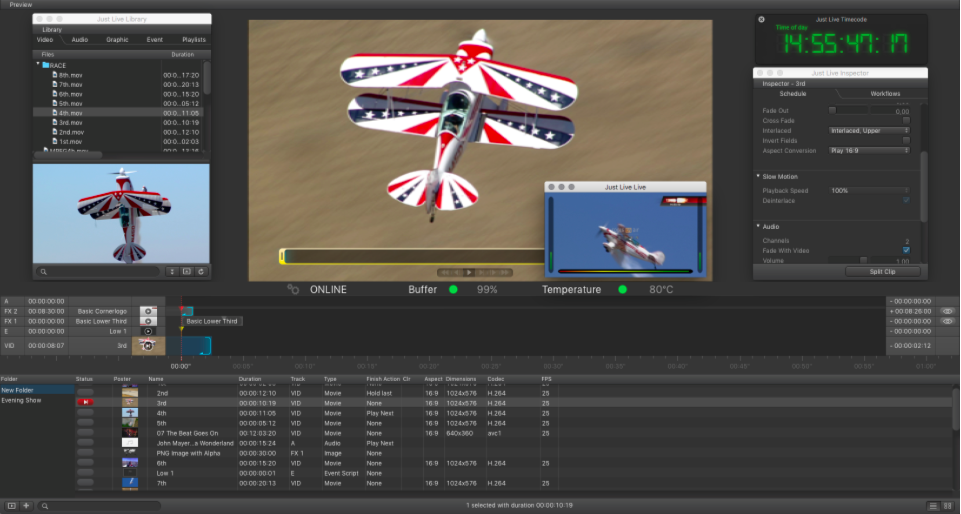Viewport: 961px width, 514px height.
Task: Enable the Invert Fields checkbox
Action: 906,140
